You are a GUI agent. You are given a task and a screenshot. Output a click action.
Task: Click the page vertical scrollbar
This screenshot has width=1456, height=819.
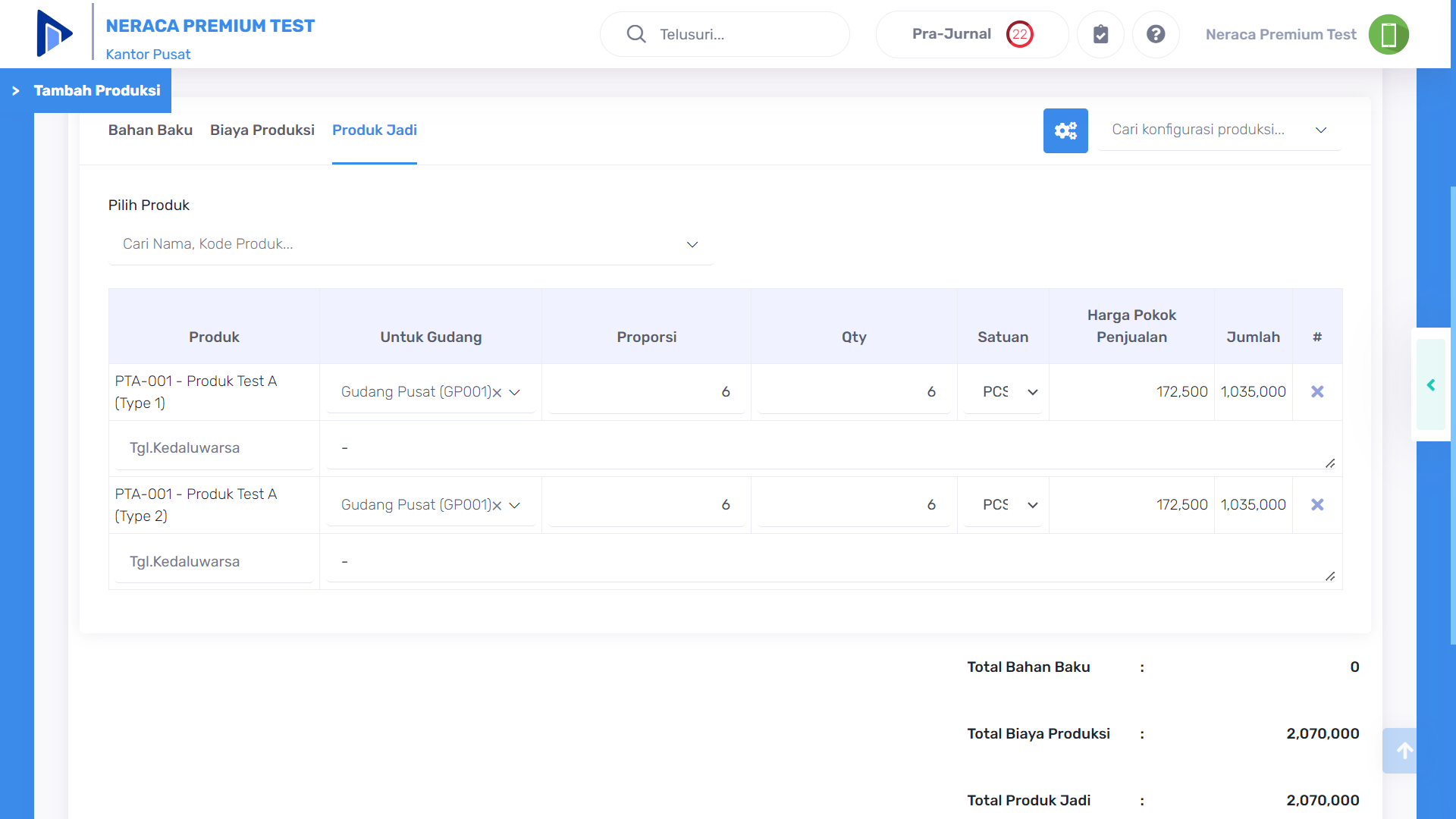click(x=1452, y=416)
